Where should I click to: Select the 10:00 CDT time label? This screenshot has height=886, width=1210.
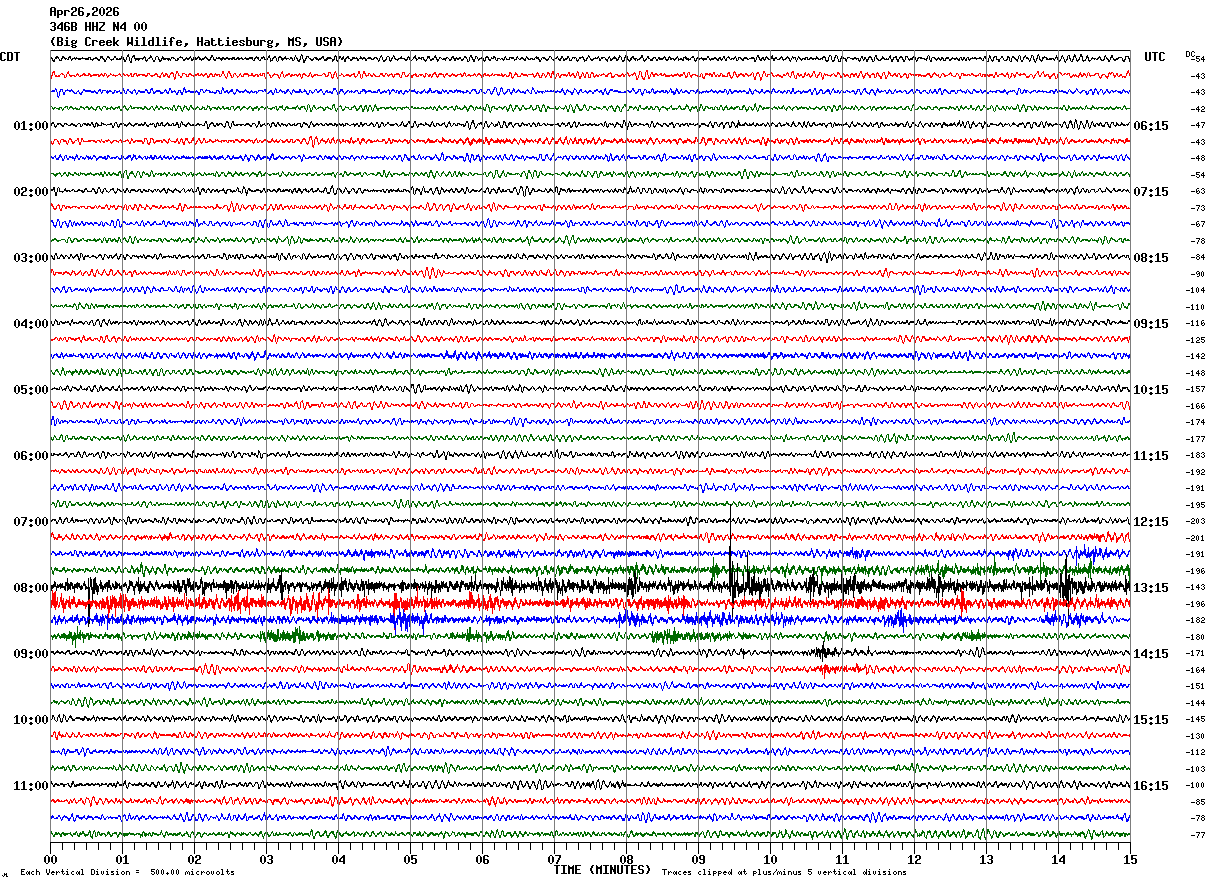(x=31, y=720)
